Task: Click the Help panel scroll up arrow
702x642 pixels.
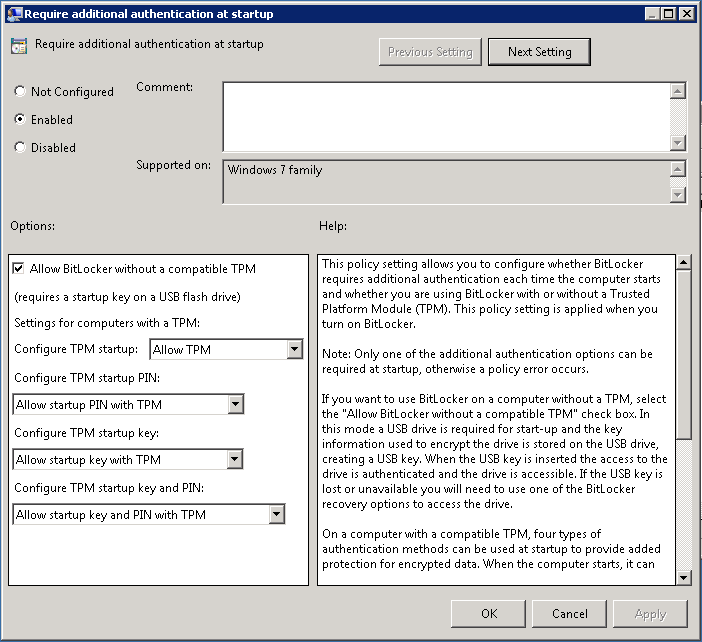Action: [x=683, y=263]
